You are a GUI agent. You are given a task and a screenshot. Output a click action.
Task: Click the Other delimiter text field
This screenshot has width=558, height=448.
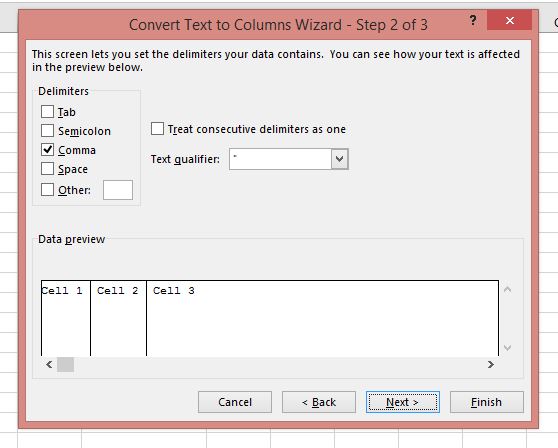click(118, 190)
